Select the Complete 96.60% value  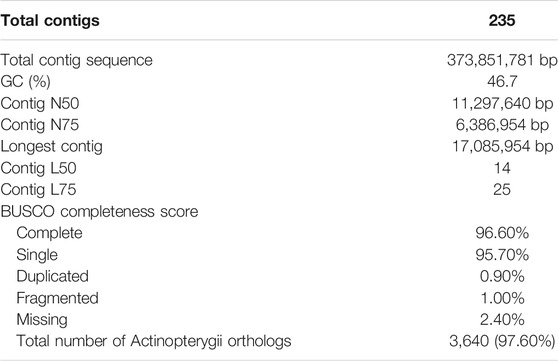tap(502, 233)
